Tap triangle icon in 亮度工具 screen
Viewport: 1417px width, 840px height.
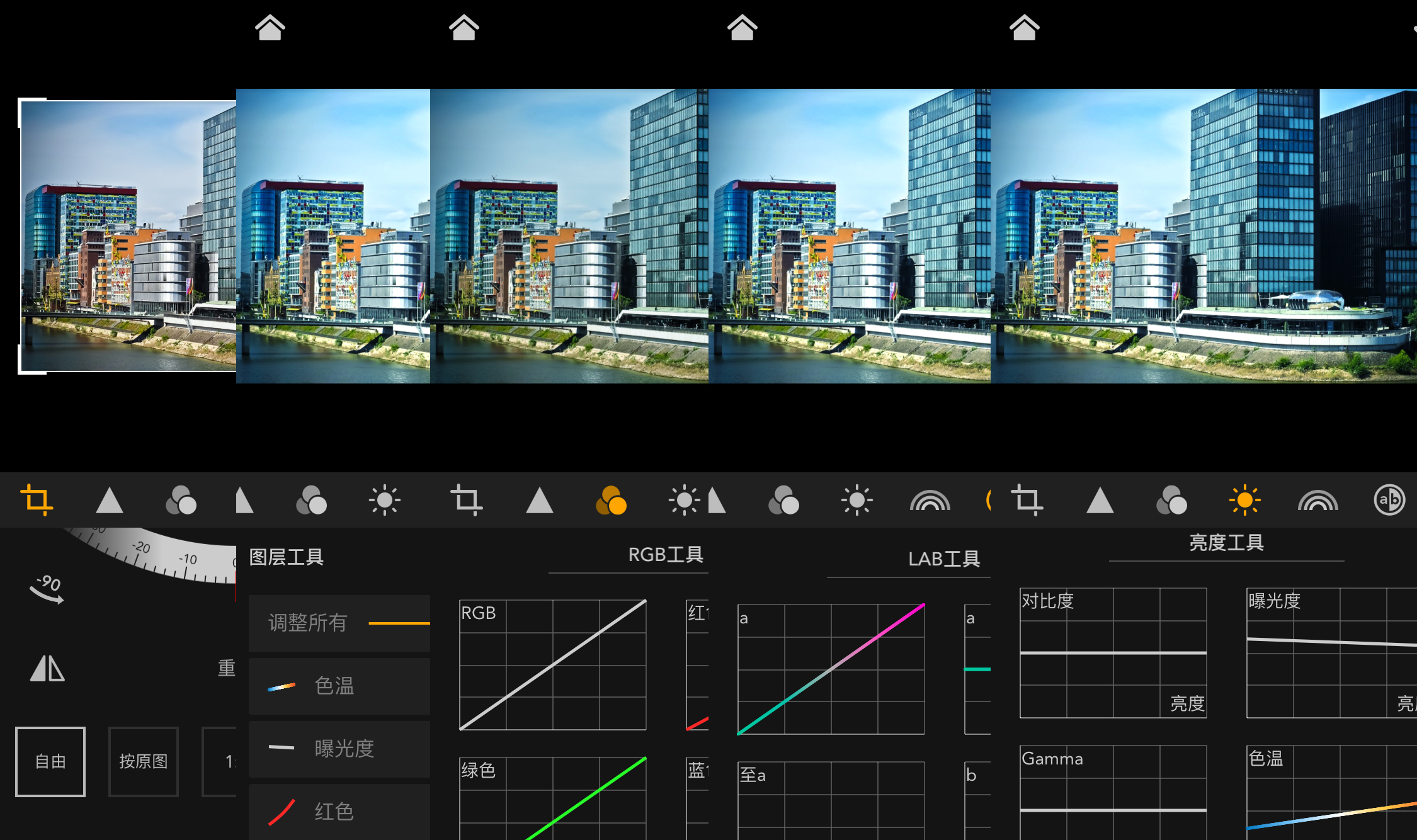pos(1100,501)
